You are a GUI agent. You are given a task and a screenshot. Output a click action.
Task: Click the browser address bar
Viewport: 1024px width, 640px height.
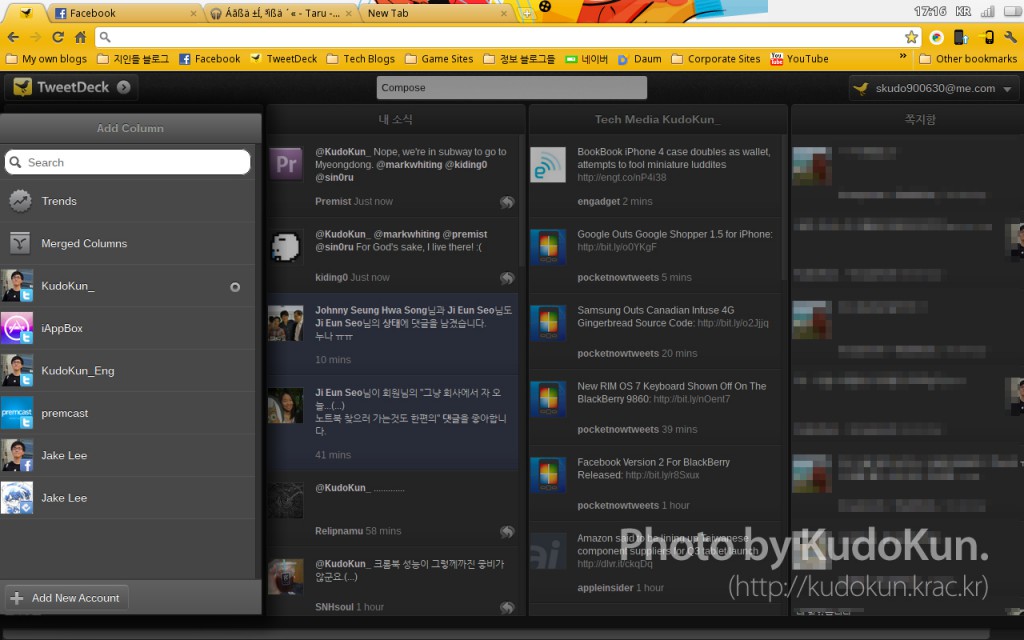pyautogui.click(x=508, y=37)
